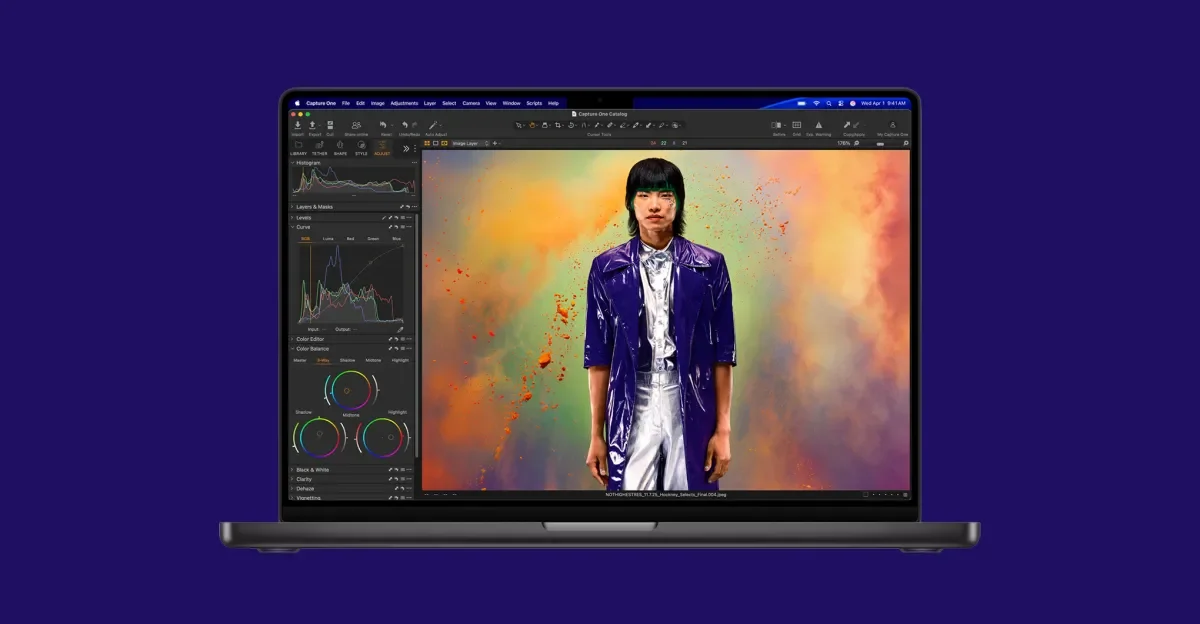This screenshot has width=1200, height=624.
Task: Select the Pan hand cursor tool
Action: [x=532, y=125]
